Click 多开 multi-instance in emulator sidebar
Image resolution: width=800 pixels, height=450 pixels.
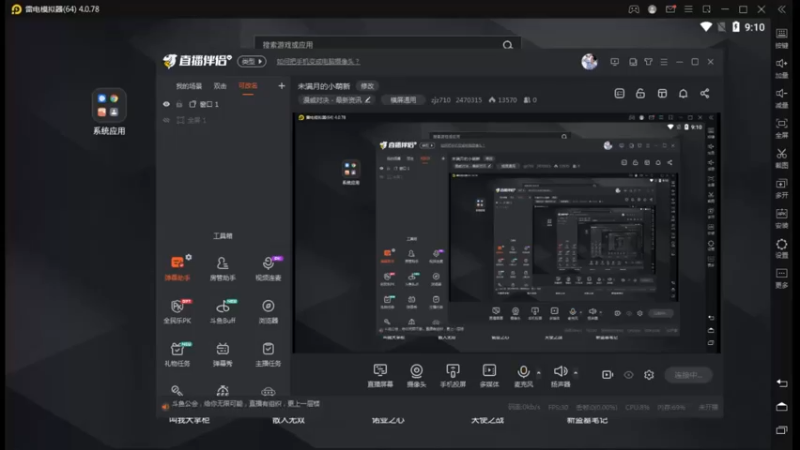coord(782,188)
